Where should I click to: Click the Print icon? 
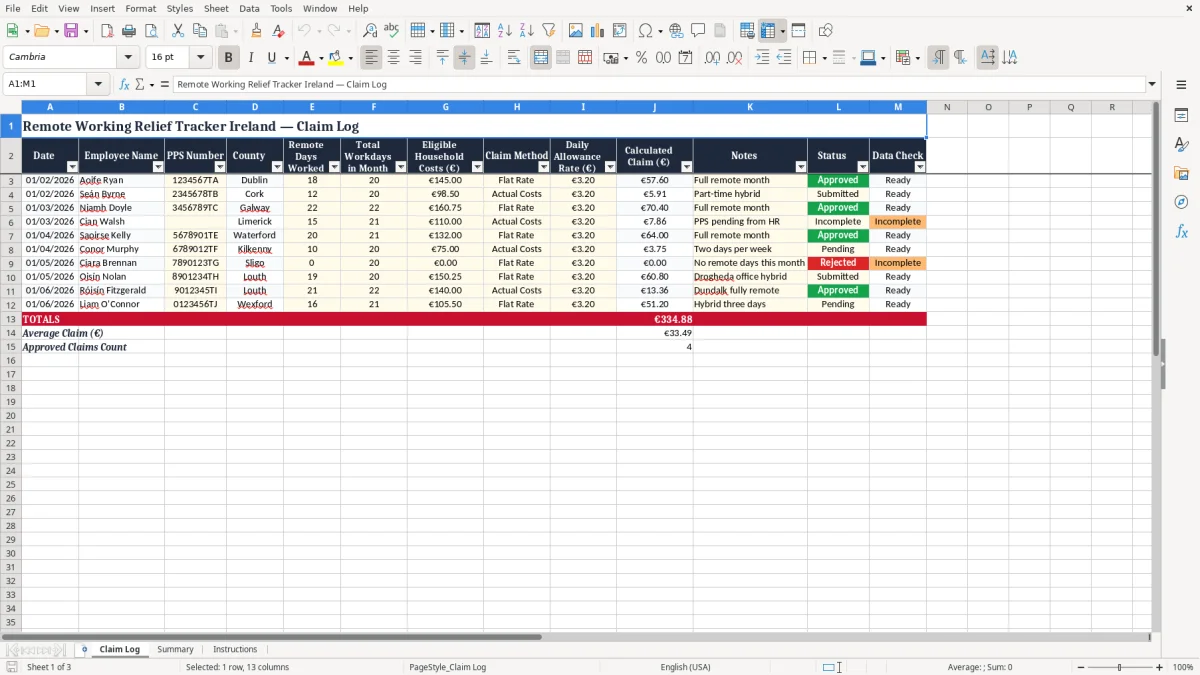(x=129, y=31)
